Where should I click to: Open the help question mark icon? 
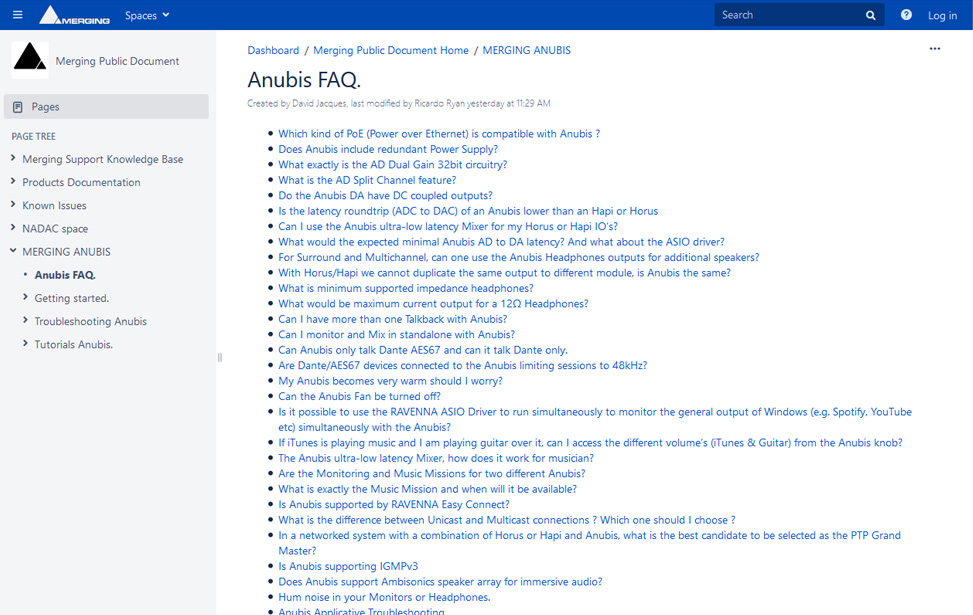point(906,15)
